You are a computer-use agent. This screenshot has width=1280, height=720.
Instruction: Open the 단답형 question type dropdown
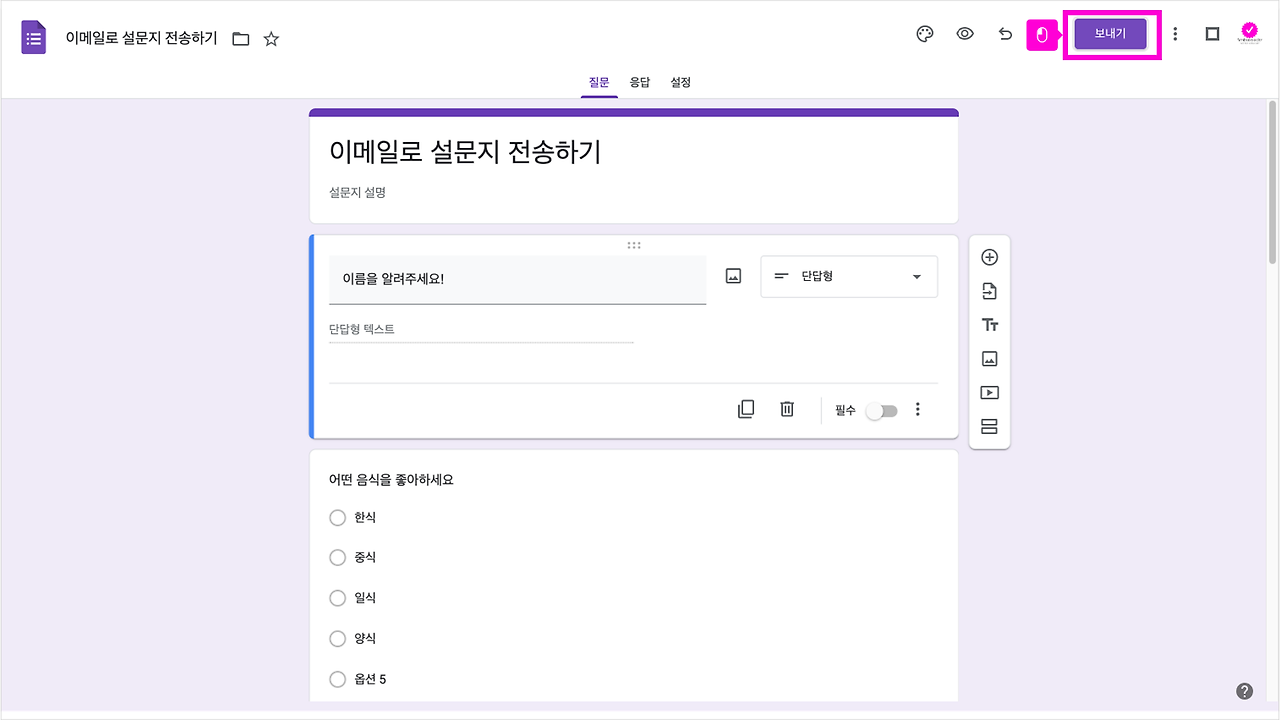(848, 276)
